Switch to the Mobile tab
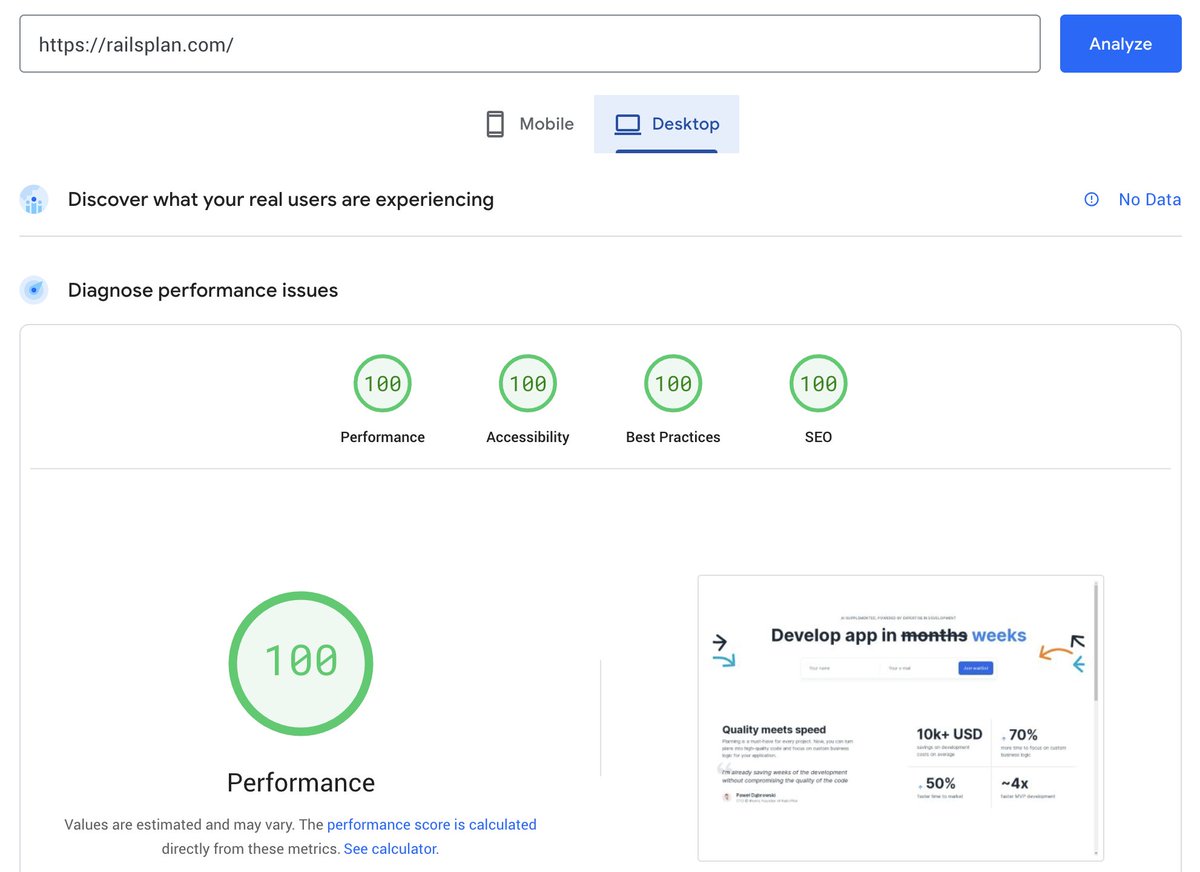The height and width of the screenshot is (872, 1200). 529,124
